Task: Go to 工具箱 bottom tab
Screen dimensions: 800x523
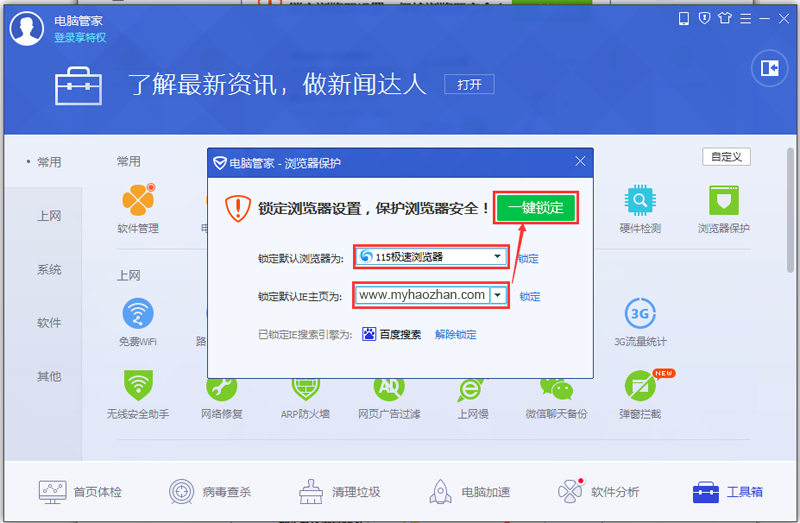Action: pyautogui.click(x=728, y=492)
